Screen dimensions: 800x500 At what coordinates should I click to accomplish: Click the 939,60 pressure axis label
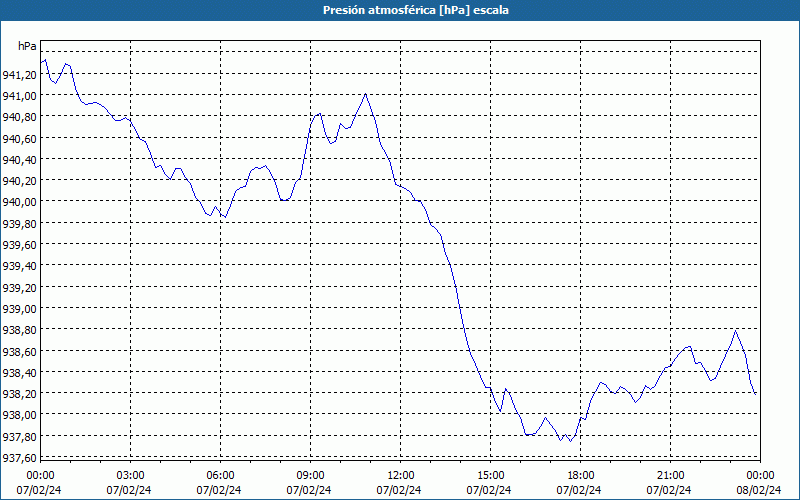click(19, 245)
